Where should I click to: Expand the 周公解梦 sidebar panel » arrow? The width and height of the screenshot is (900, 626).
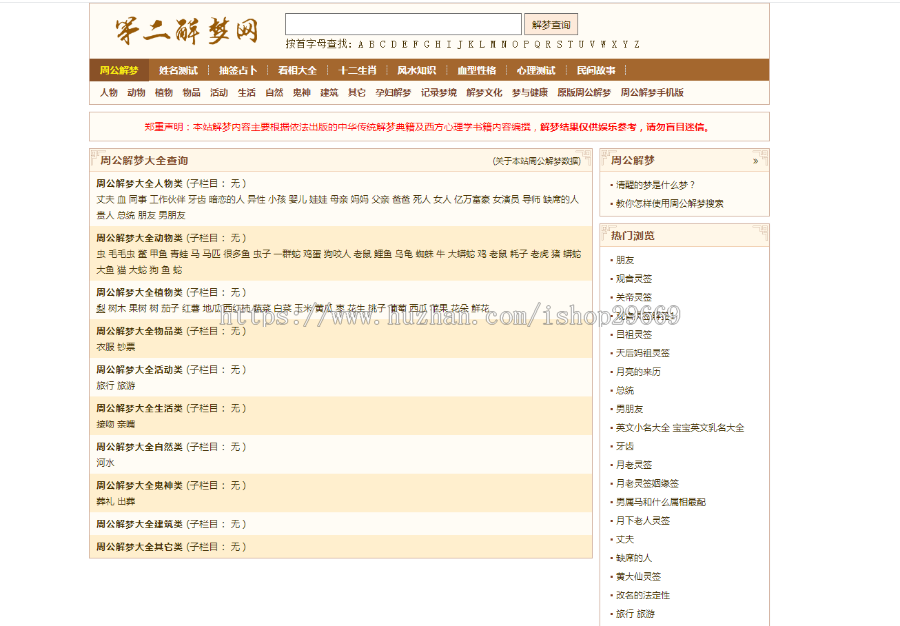tap(755, 161)
